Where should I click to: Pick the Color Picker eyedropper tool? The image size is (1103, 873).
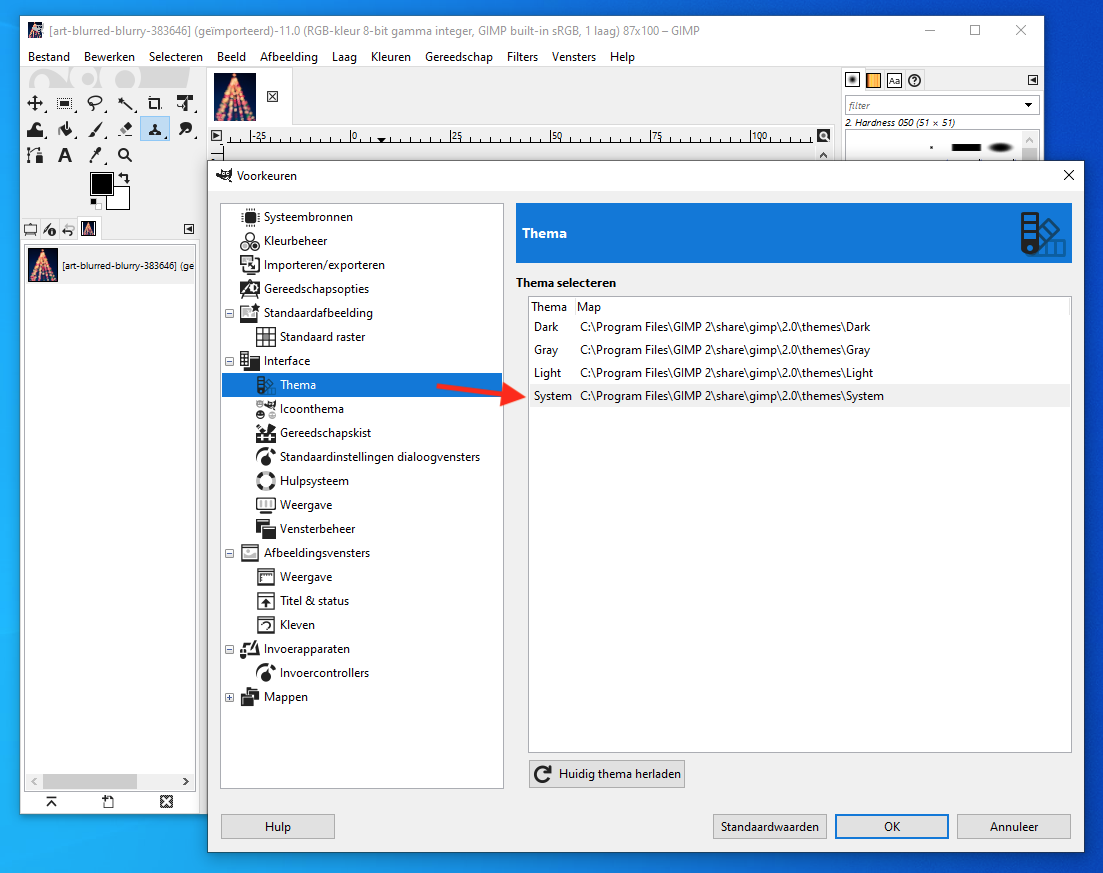[95, 155]
